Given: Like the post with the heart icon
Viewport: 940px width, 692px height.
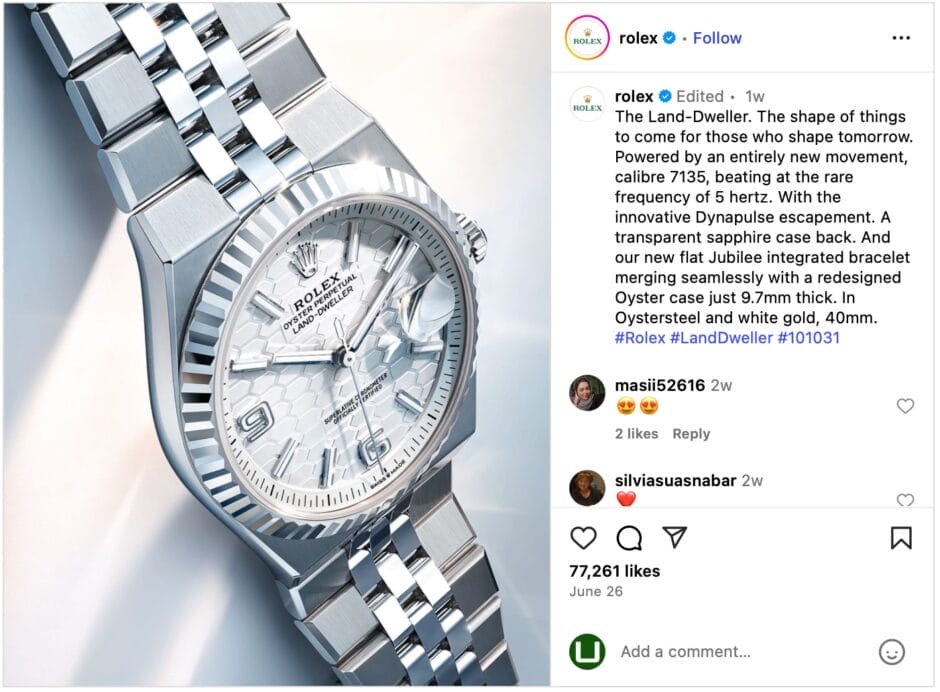Looking at the screenshot, I should (583, 538).
